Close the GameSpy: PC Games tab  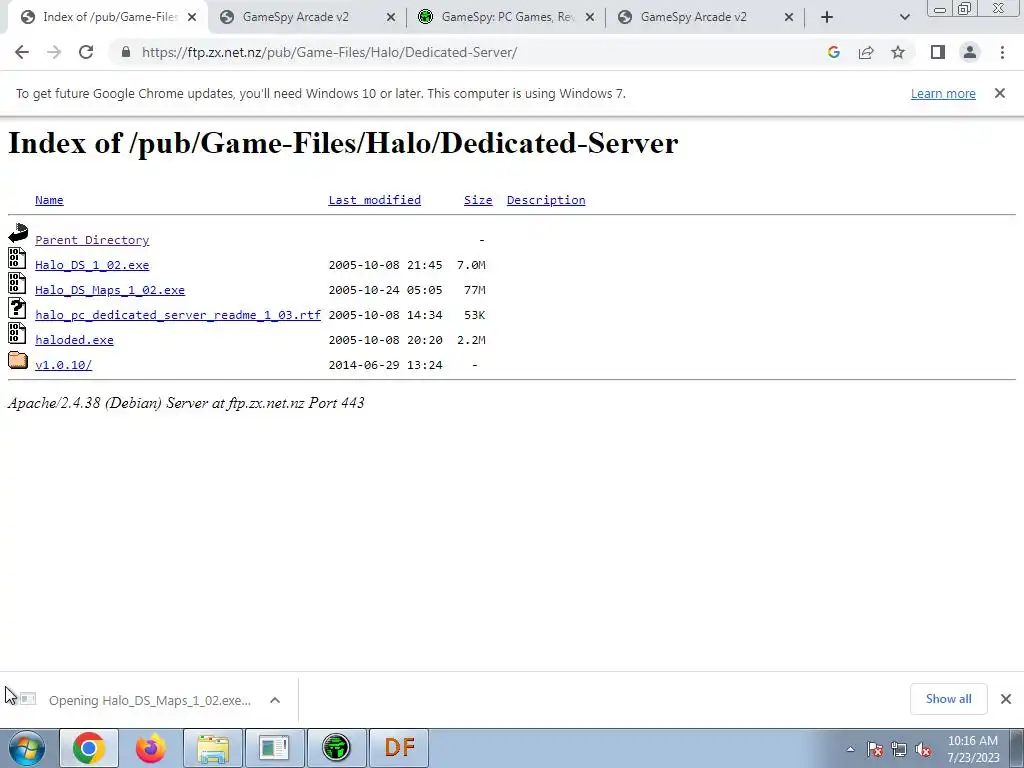click(x=590, y=17)
